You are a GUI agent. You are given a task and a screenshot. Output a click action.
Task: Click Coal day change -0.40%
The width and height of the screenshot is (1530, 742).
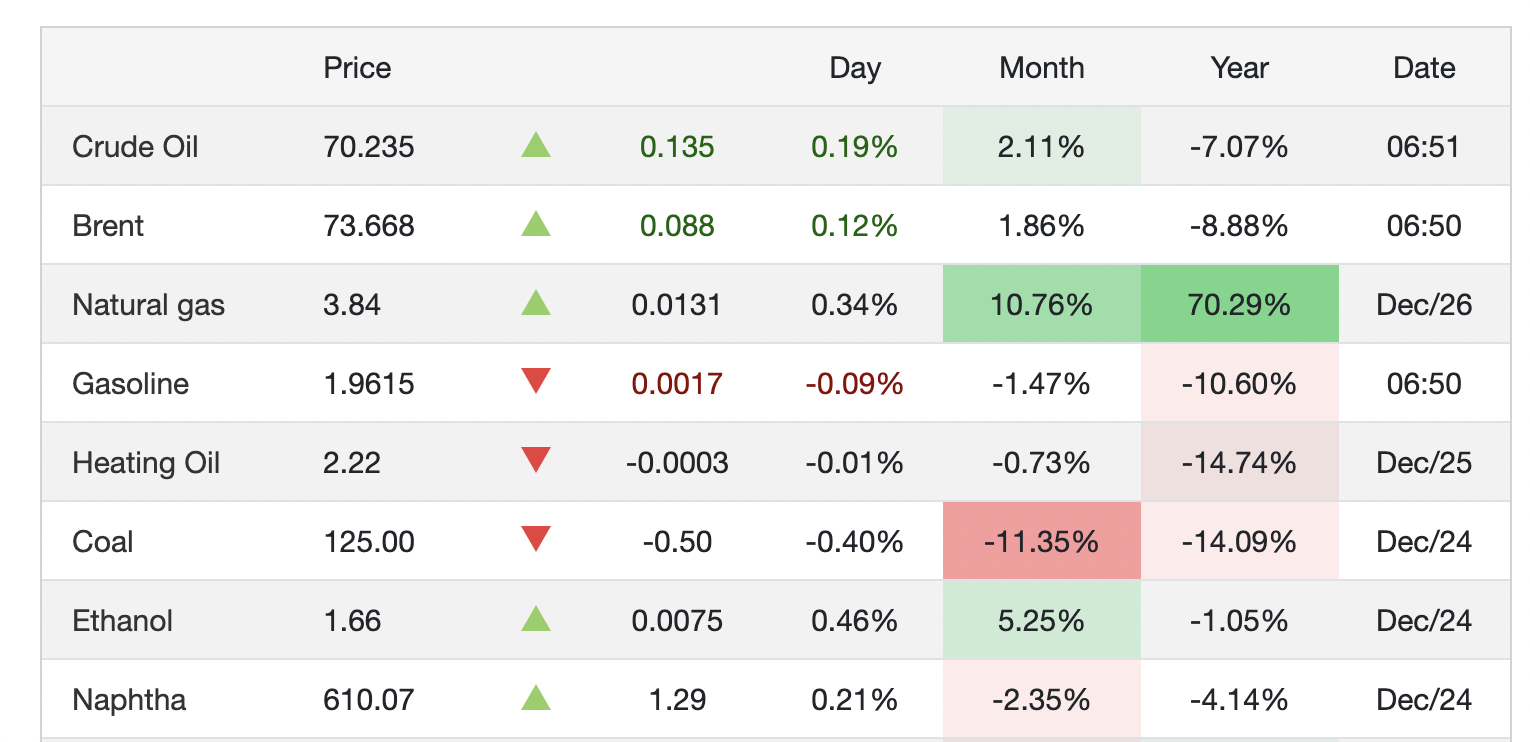coord(854,542)
